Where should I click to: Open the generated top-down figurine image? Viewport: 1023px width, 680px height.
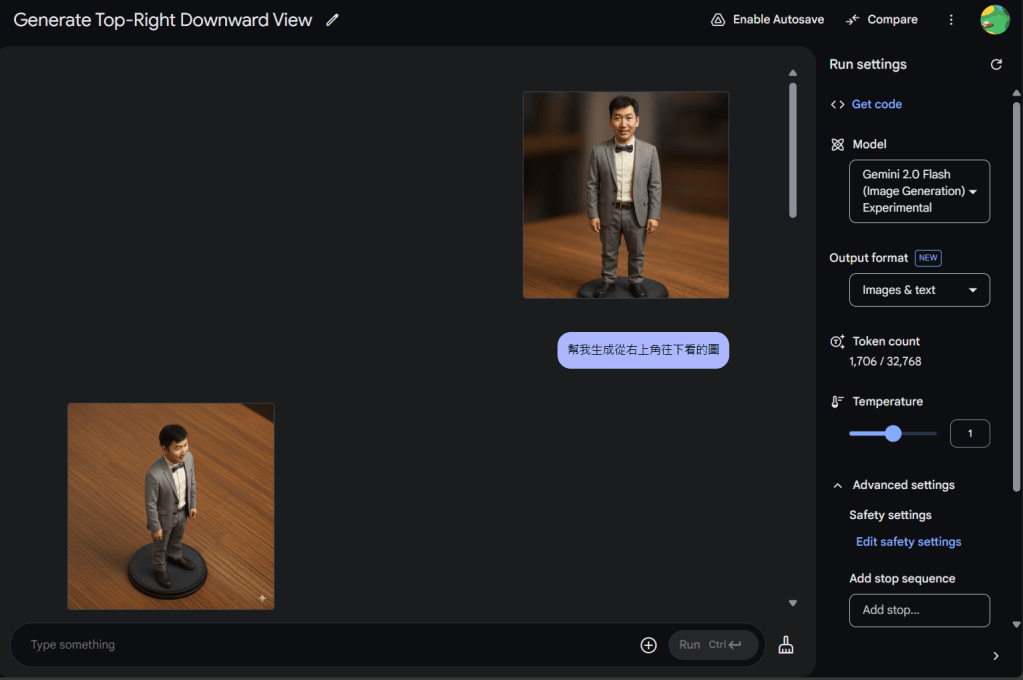coord(171,506)
